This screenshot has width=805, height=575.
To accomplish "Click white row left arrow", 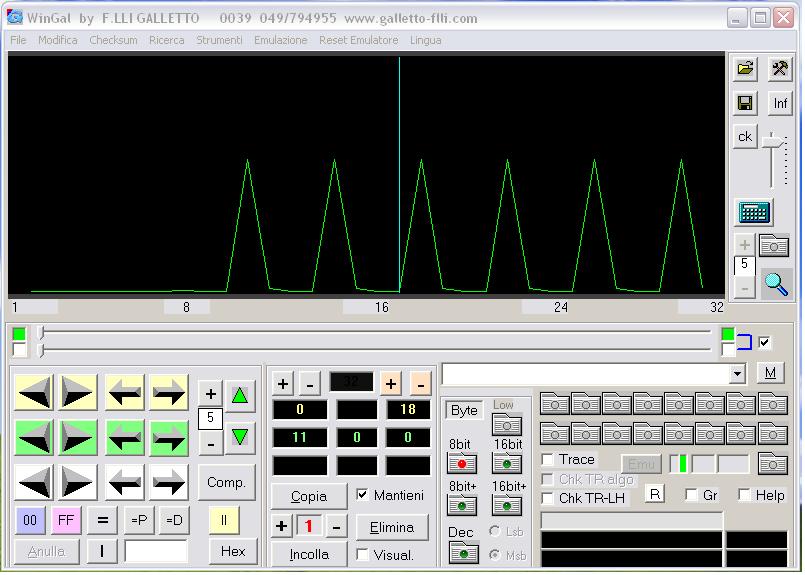I will click(x=125, y=482).
